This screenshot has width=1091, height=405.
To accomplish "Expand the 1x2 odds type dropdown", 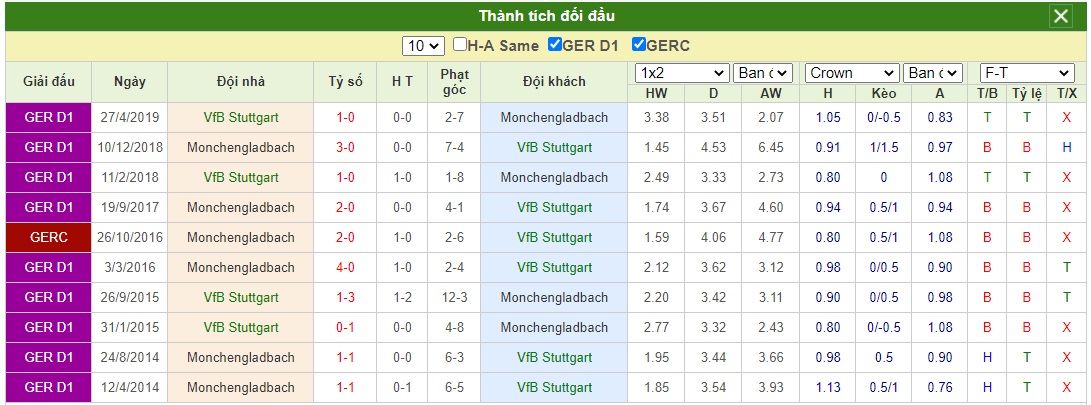I will (683, 73).
